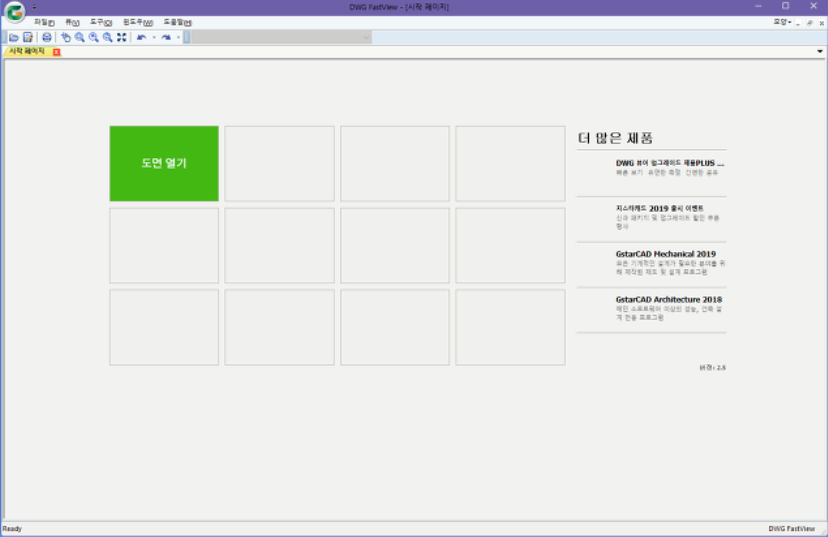Click the open folder toolbar icon

point(14,37)
